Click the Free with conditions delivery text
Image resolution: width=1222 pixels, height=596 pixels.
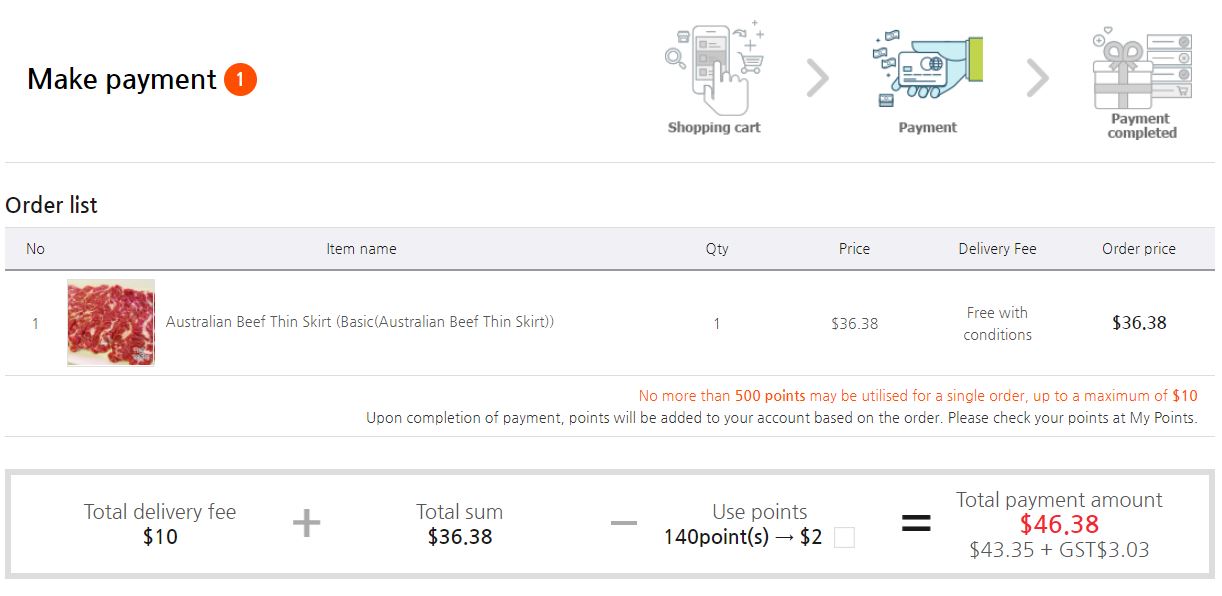coord(997,324)
